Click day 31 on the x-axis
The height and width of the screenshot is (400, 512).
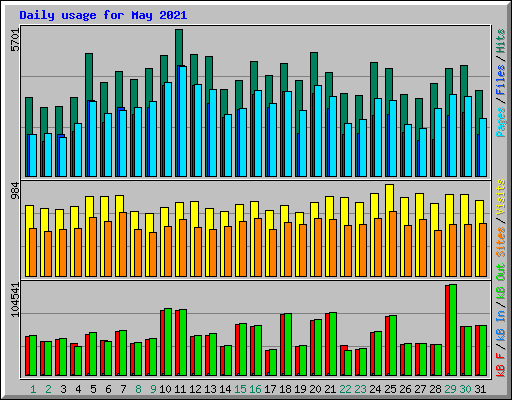tap(480, 389)
